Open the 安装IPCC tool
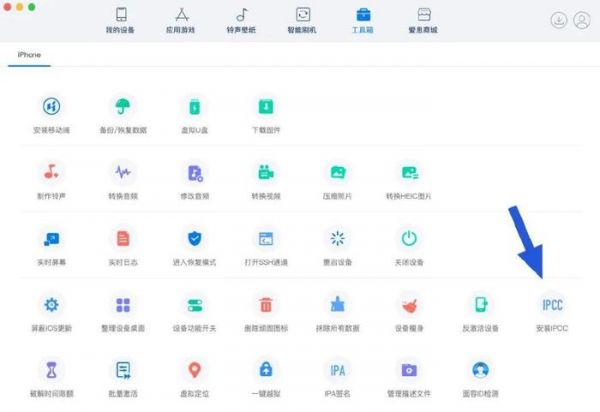The width and height of the screenshot is (600, 412). 551,305
